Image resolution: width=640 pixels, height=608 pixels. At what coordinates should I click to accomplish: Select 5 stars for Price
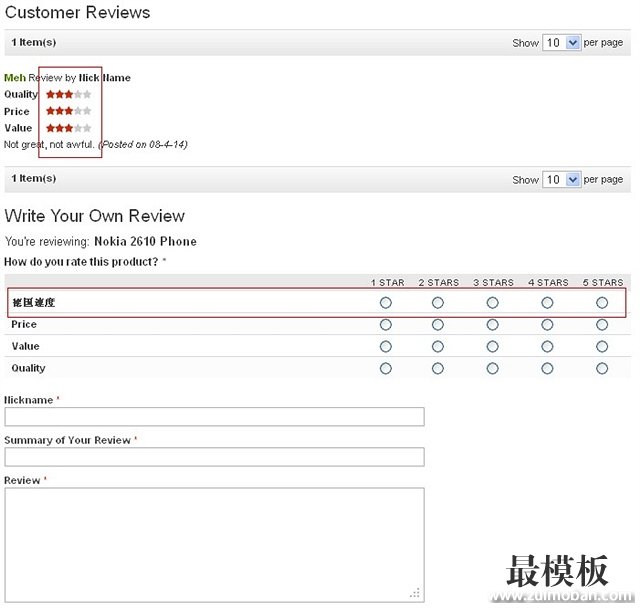pyautogui.click(x=602, y=325)
